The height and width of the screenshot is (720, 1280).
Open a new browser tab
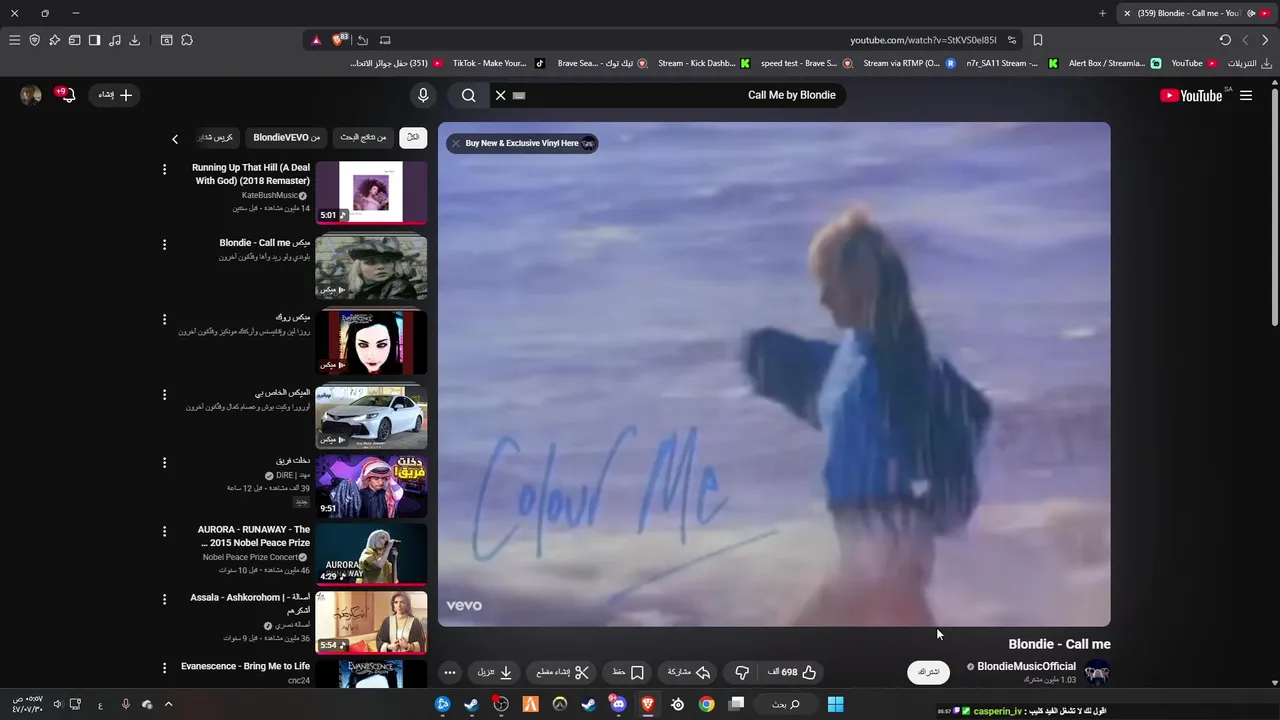tap(1102, 13)
